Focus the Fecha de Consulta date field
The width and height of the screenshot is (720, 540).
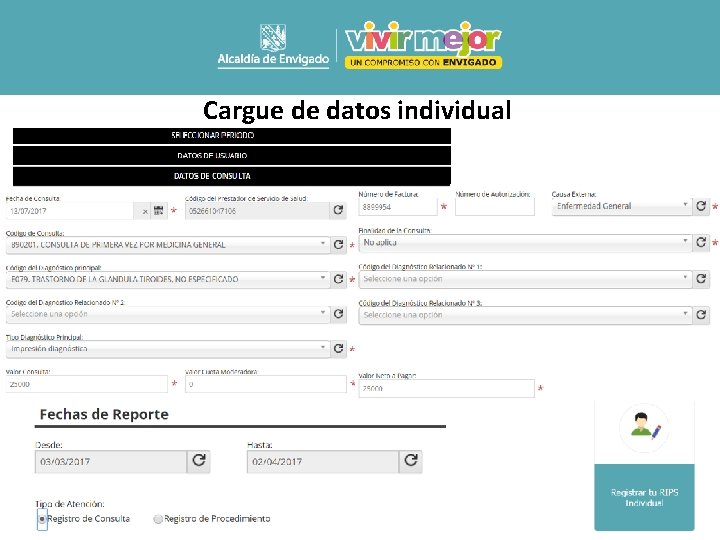click(71, 211)
